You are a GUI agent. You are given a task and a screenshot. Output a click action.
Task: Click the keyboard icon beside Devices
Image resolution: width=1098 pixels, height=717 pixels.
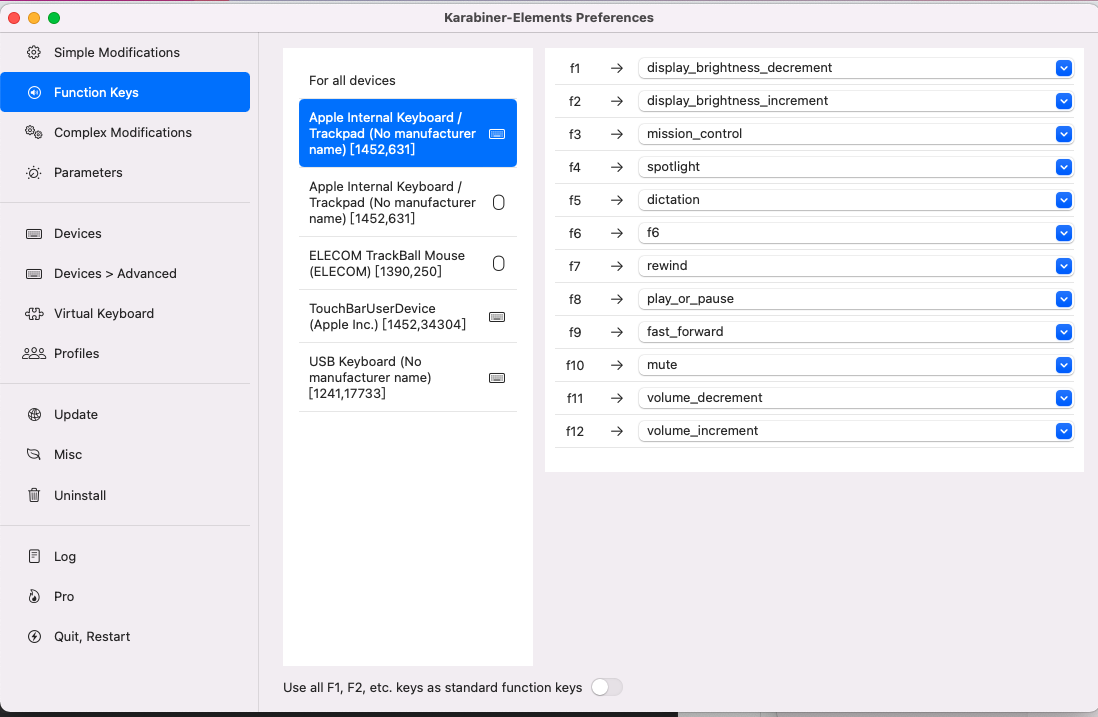pos(34,234)
